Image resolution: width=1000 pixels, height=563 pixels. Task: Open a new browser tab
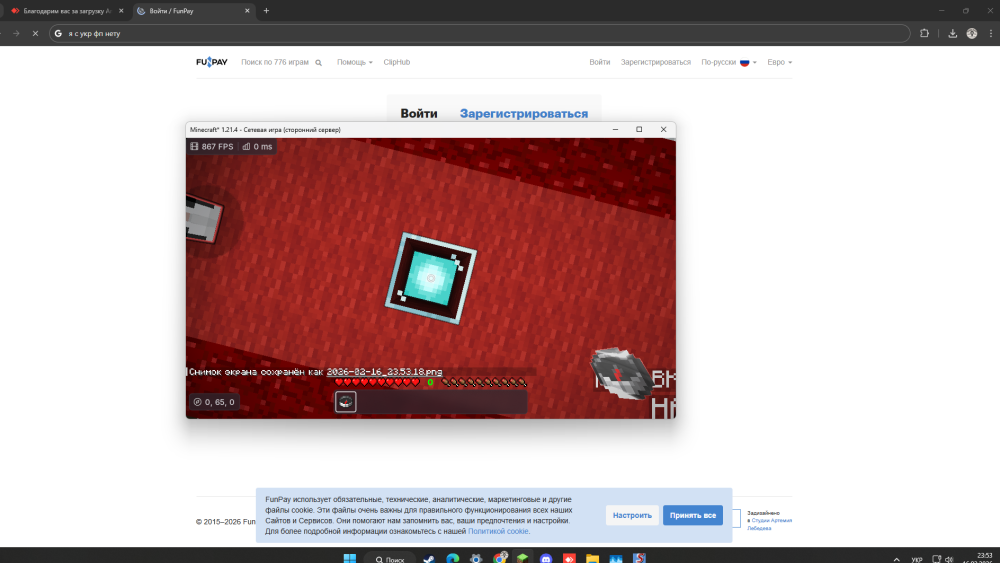point(267,11)
